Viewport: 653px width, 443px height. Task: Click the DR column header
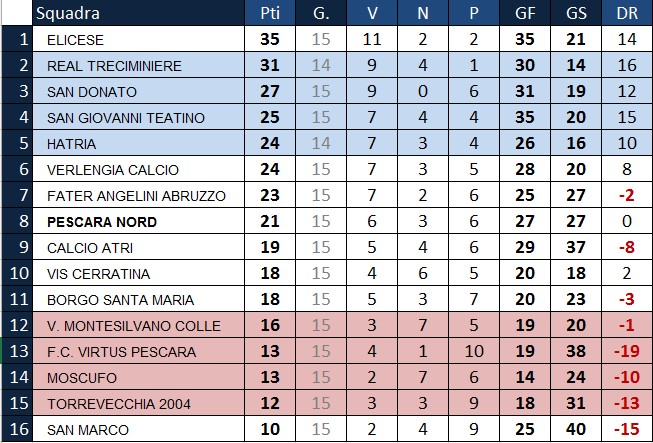tap(627, 13)
